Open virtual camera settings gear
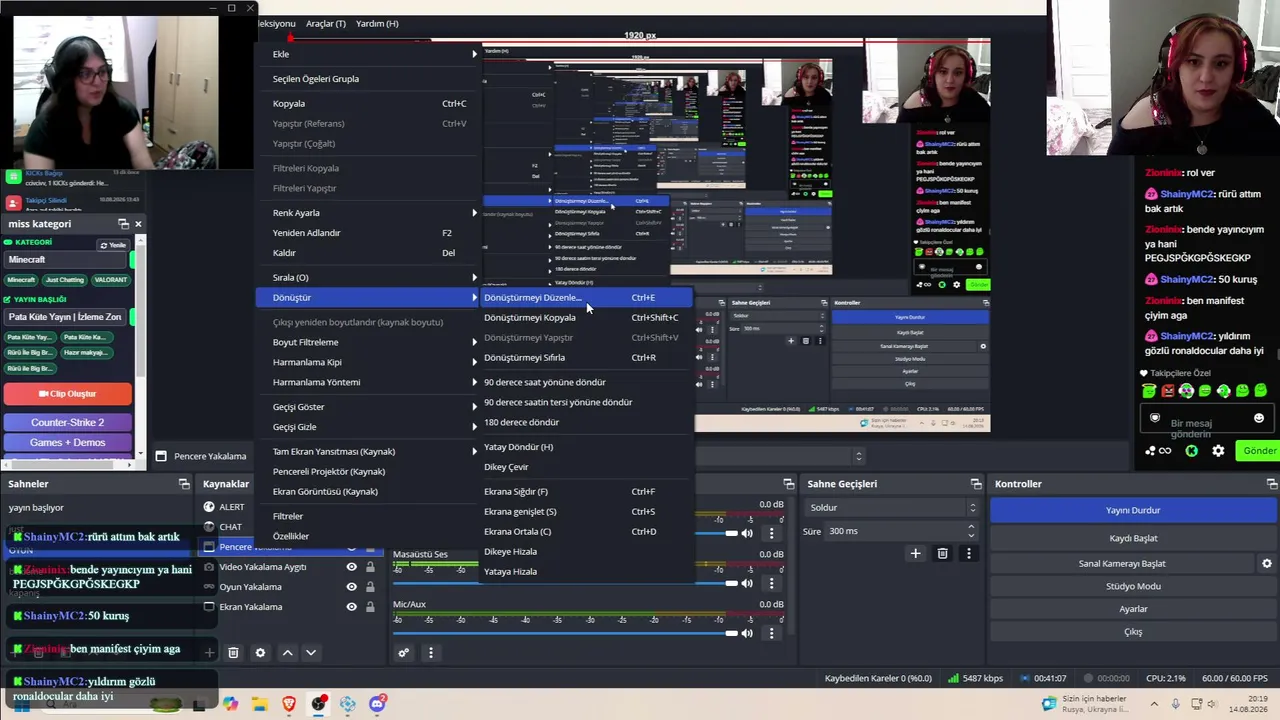This screenshot has height=720, width=1280. [x=1267, y=564]
